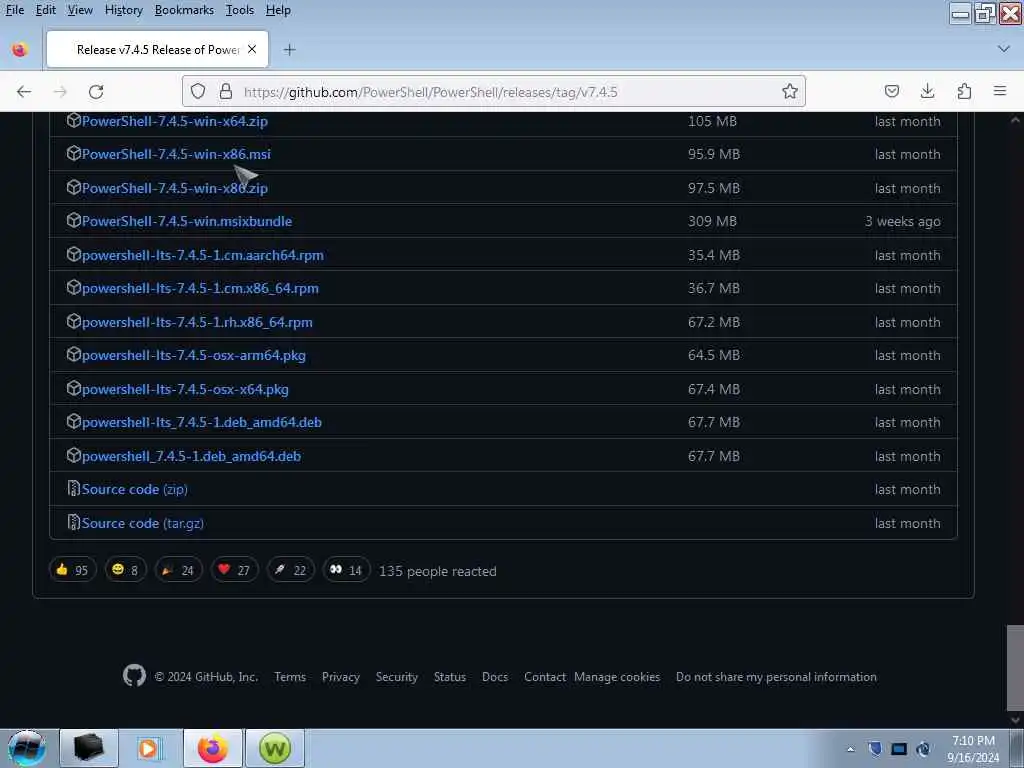Reload the current page
Screen dimensions: 1024x768
point(96,91)
